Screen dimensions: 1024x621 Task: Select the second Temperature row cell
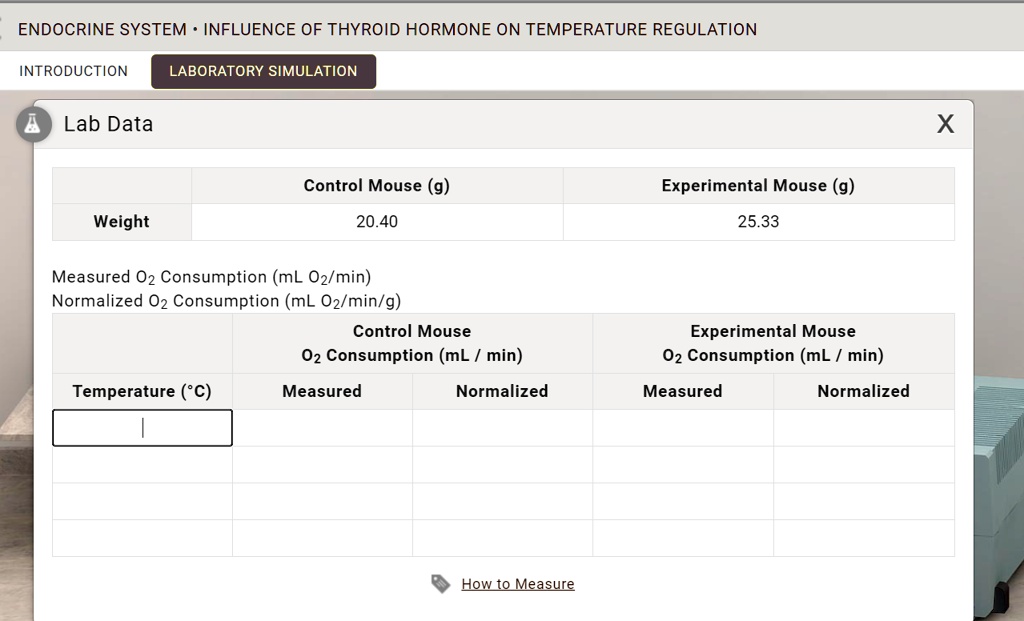coord(141,464)
